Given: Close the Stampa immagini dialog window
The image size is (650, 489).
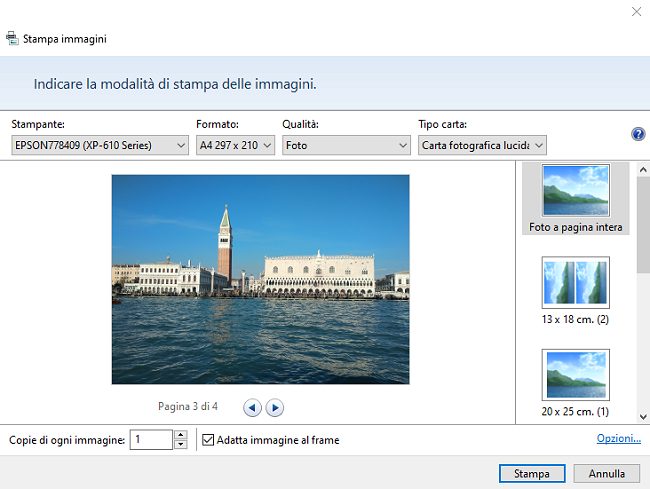Looking at the screenshot, I should [x=636, y=11].
